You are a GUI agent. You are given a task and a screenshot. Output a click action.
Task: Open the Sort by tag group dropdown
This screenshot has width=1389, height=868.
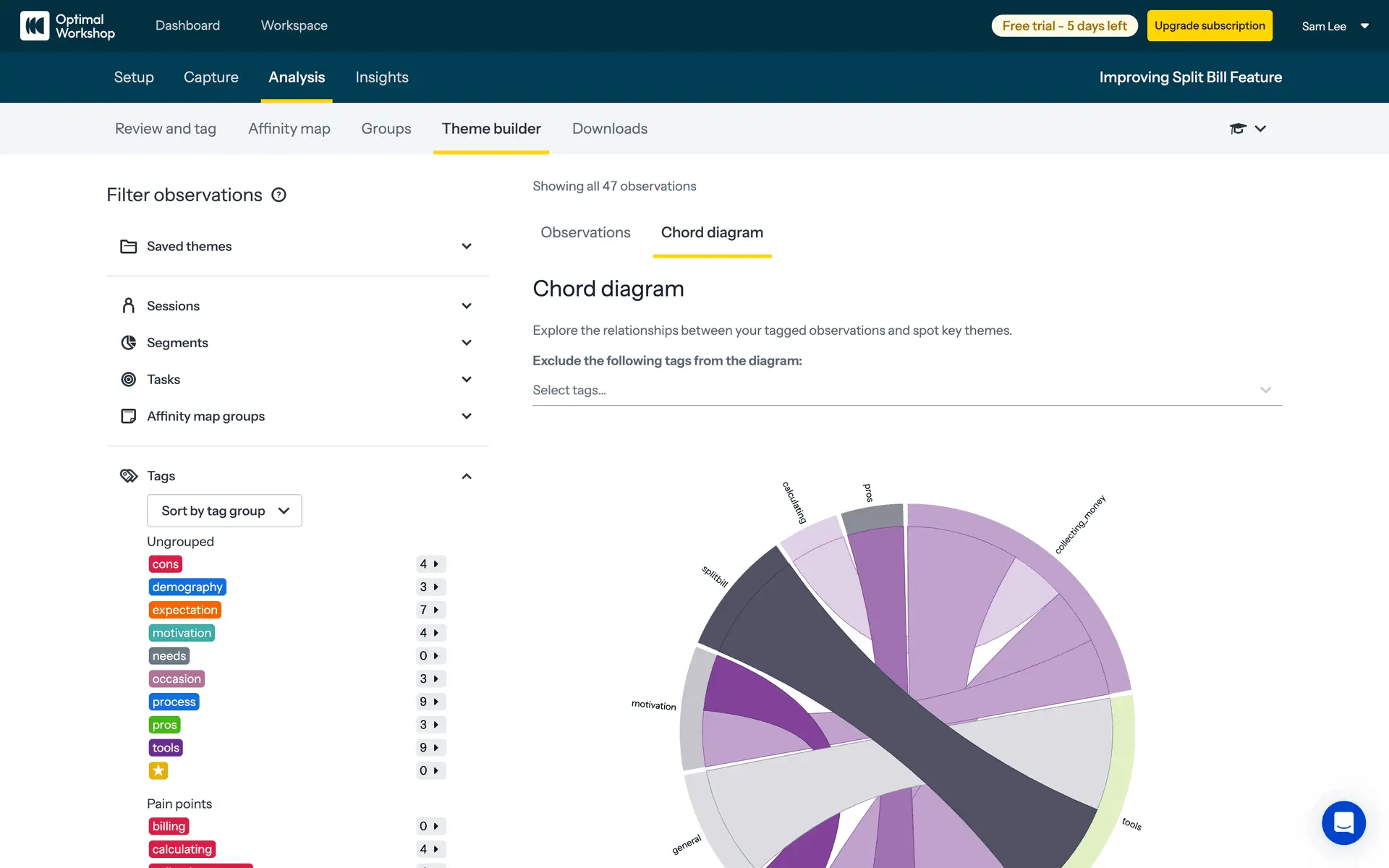pyautogui.click(x=224, y=511)
